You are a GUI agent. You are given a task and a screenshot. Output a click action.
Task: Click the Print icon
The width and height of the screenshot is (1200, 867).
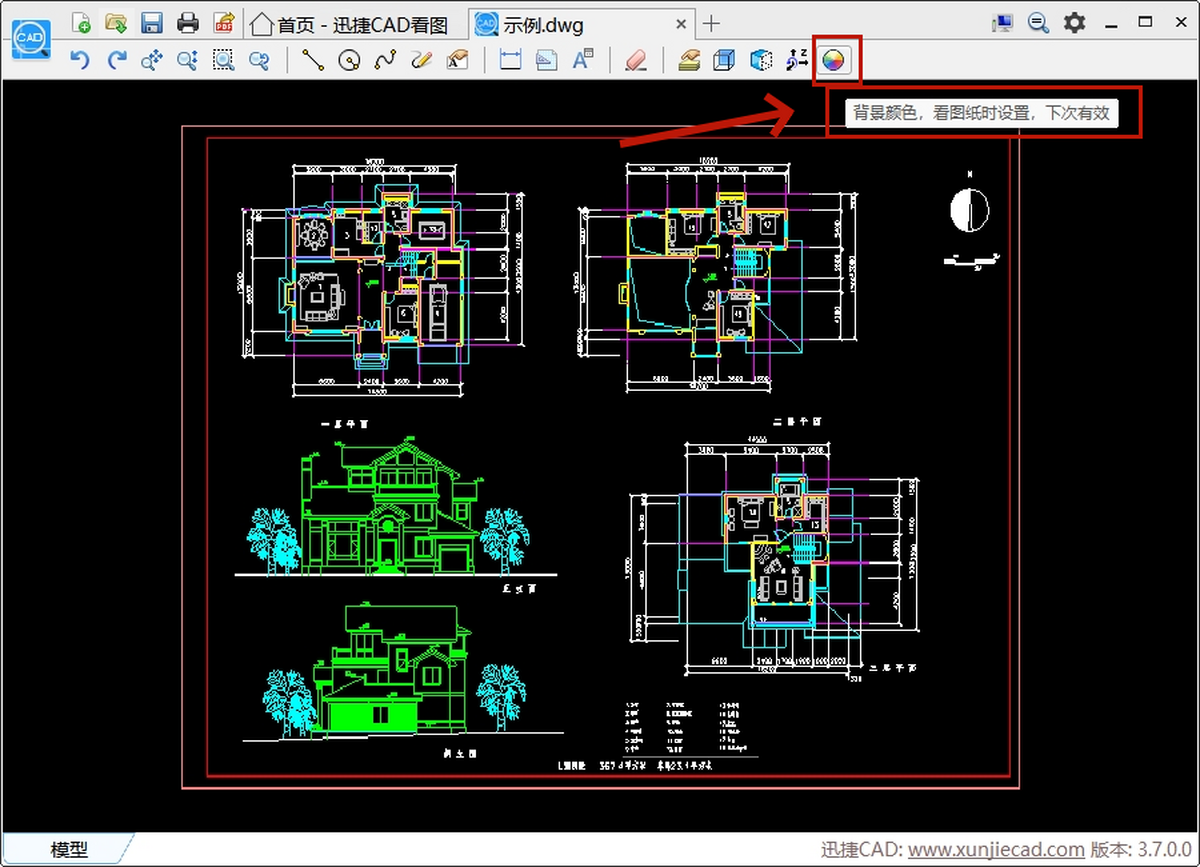click(187, 23)
